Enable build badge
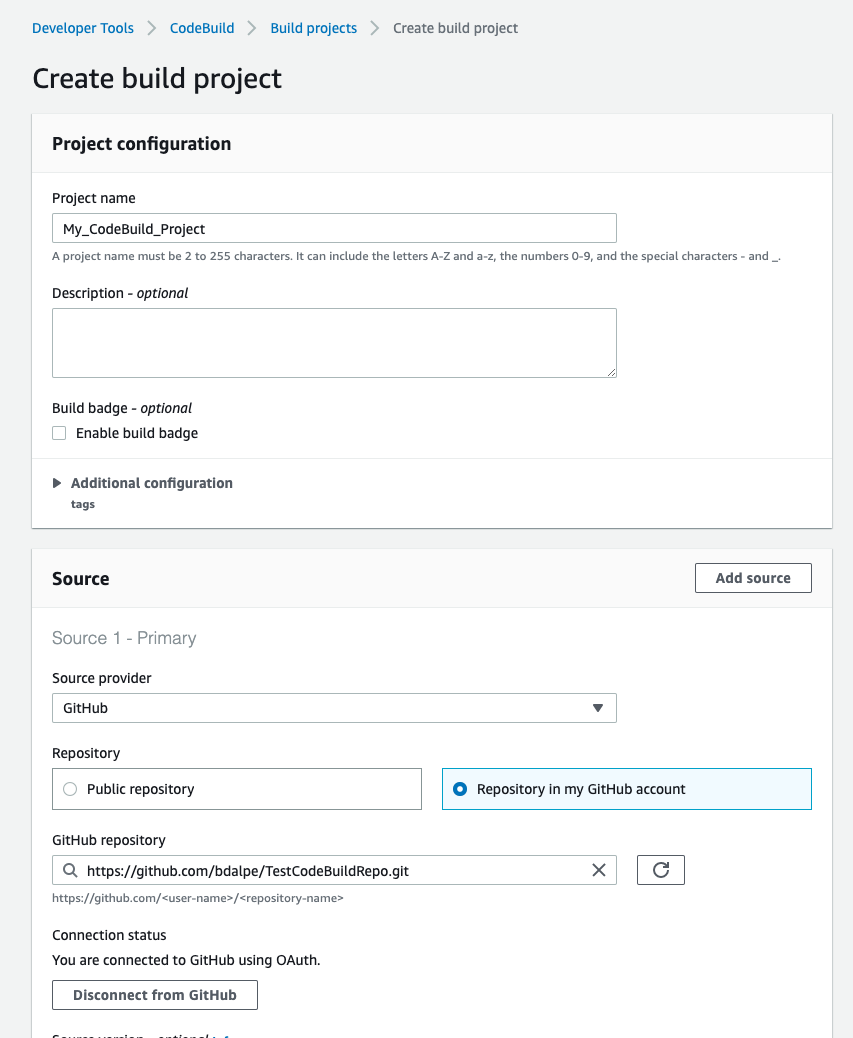The image size is (853, 1038). 59,432
